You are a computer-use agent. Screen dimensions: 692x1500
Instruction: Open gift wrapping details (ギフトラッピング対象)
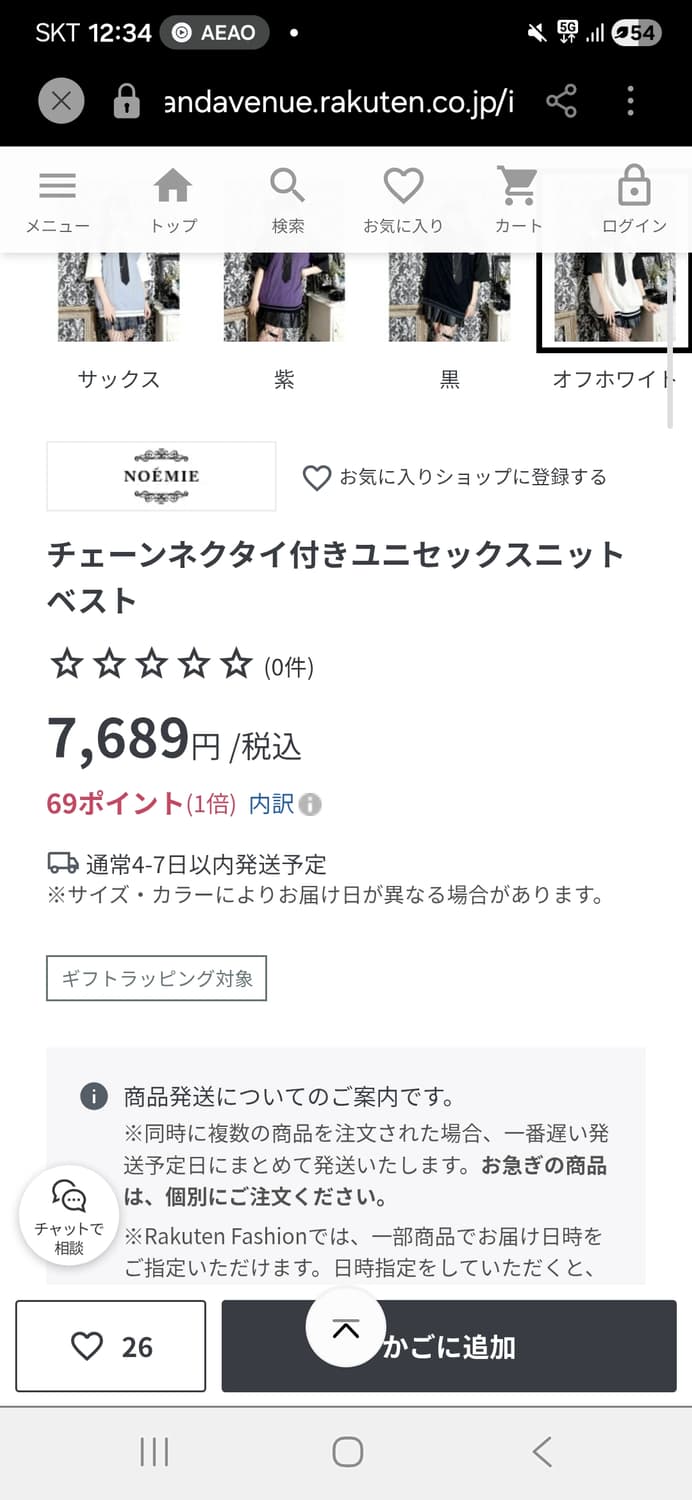coord(156,978)
